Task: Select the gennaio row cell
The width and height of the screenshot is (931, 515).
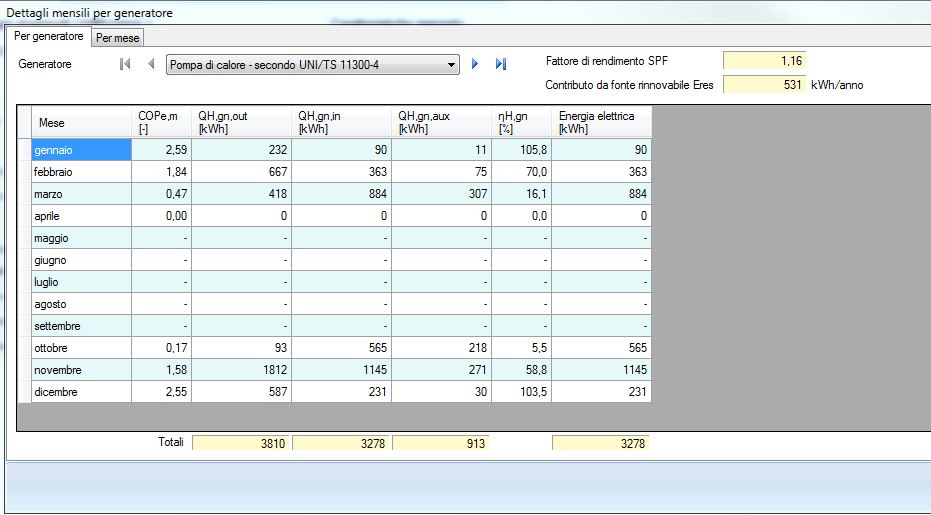Action: (x=81, y=150)
